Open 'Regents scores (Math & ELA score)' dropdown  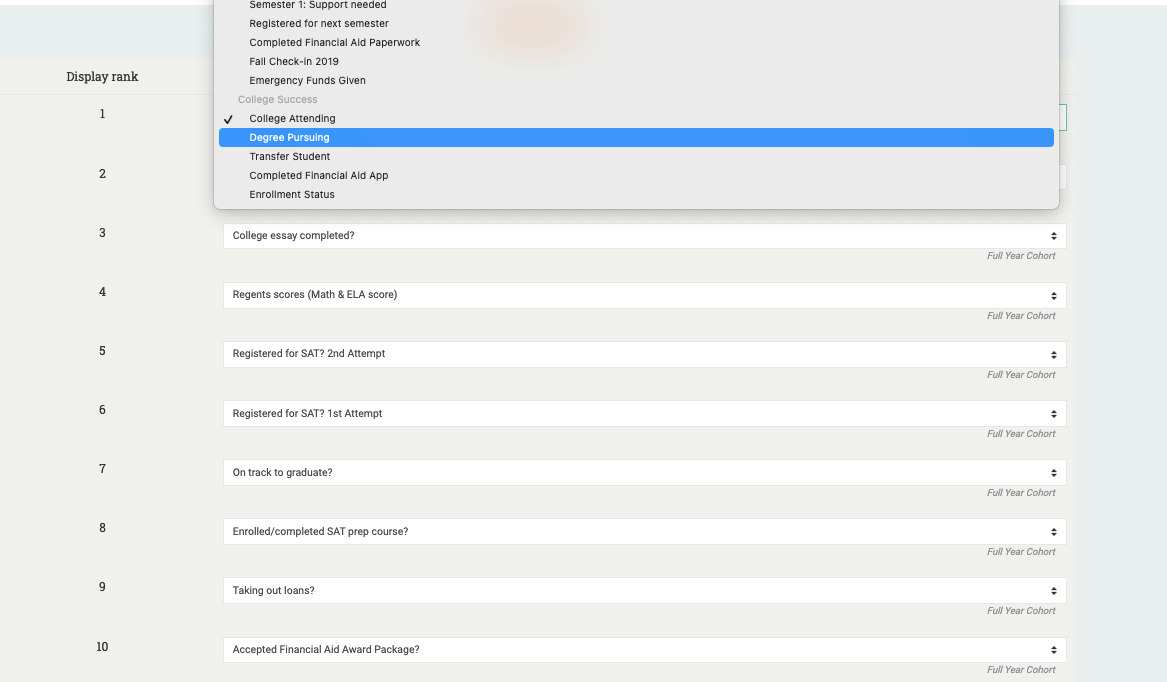coord(644,295)
